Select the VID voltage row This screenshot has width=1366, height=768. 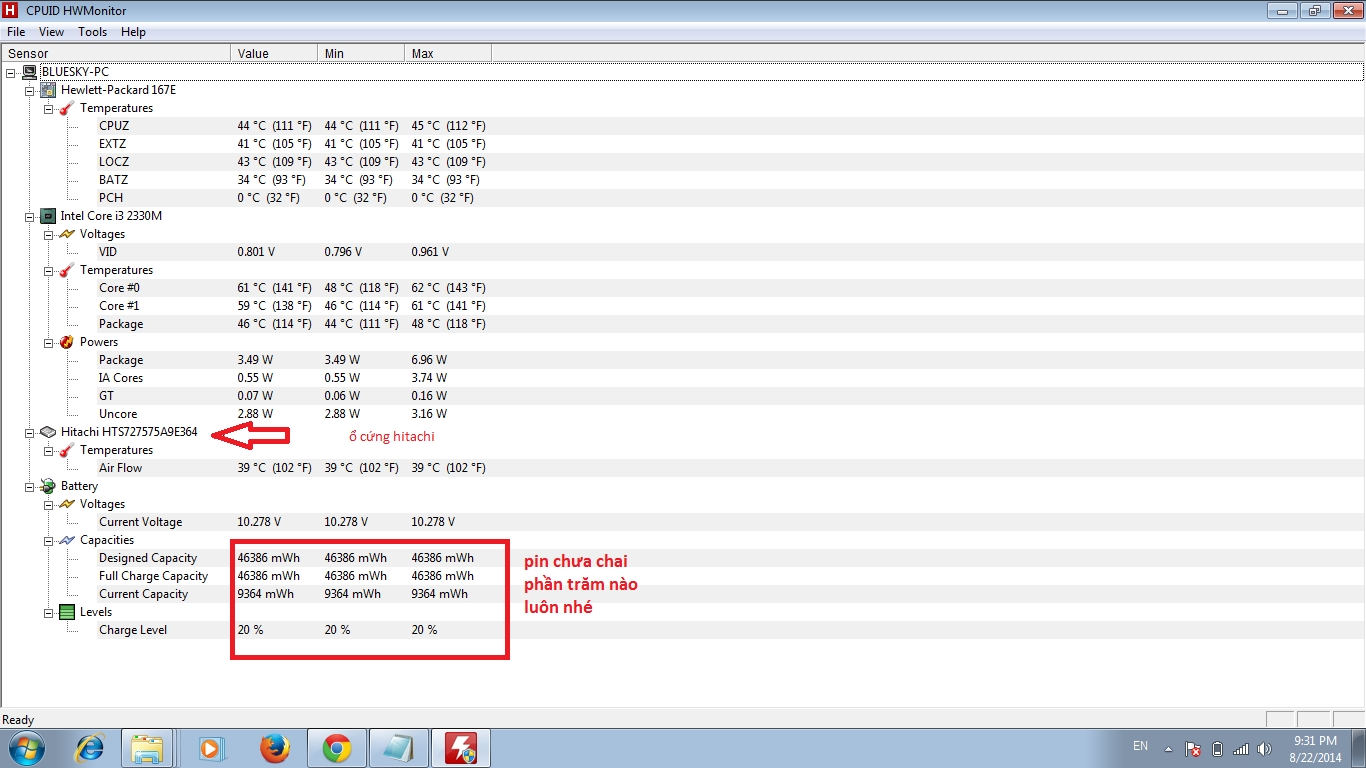pos(682,252)
